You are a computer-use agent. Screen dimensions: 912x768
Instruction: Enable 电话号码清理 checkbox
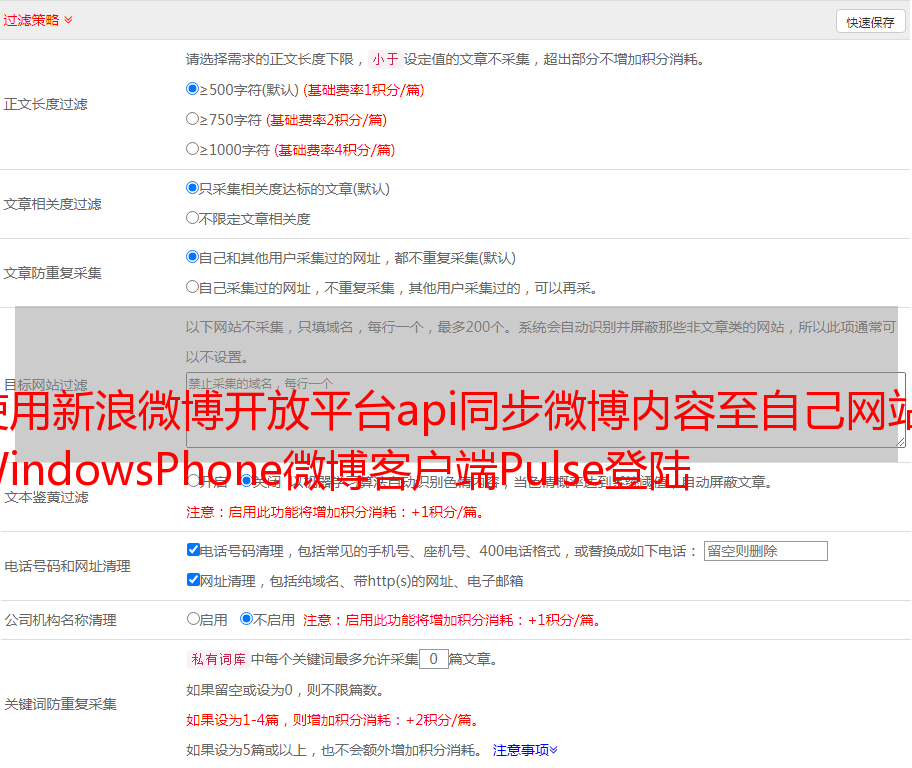[194, 550]
